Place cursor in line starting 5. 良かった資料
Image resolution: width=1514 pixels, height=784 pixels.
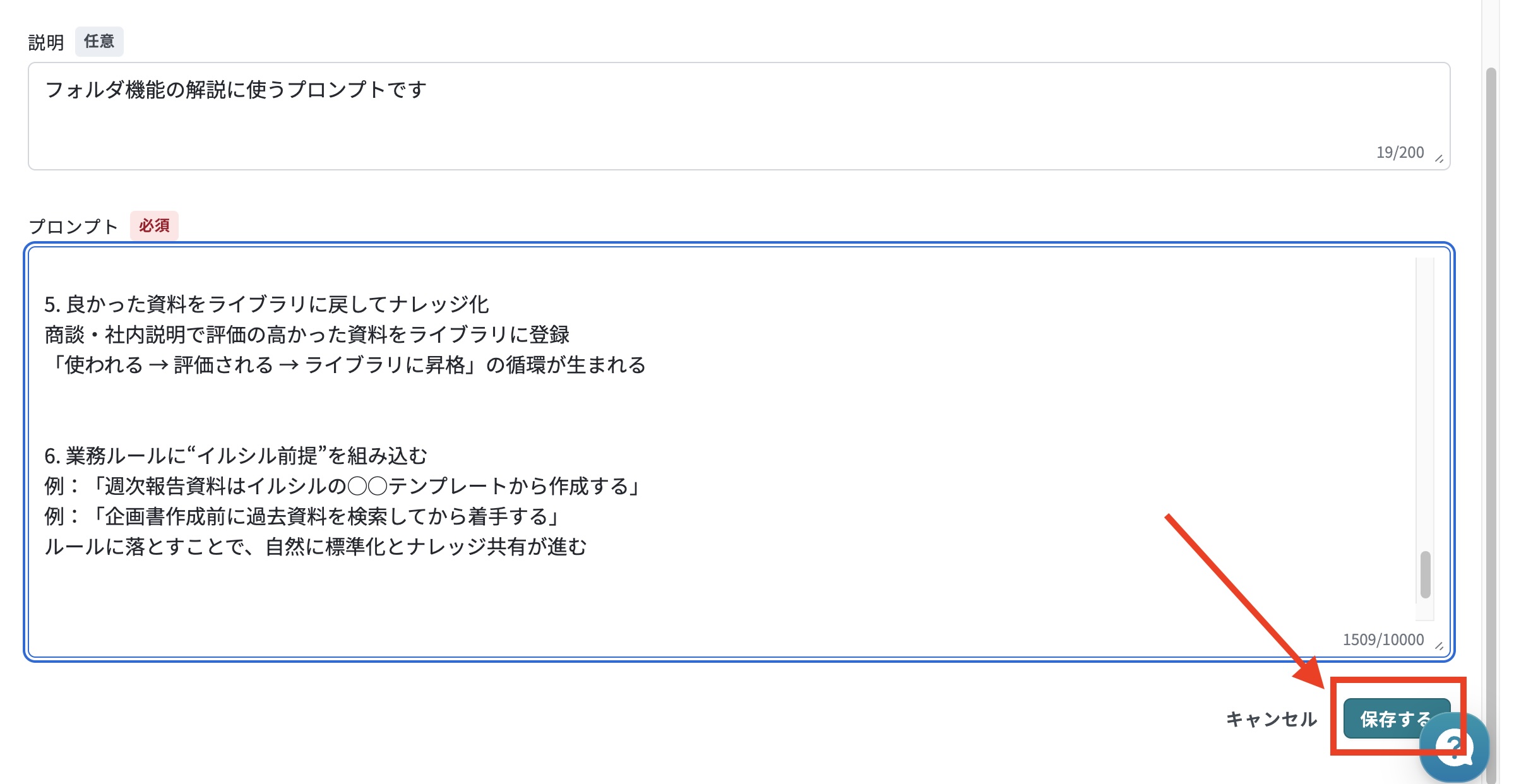click(266, 304)
